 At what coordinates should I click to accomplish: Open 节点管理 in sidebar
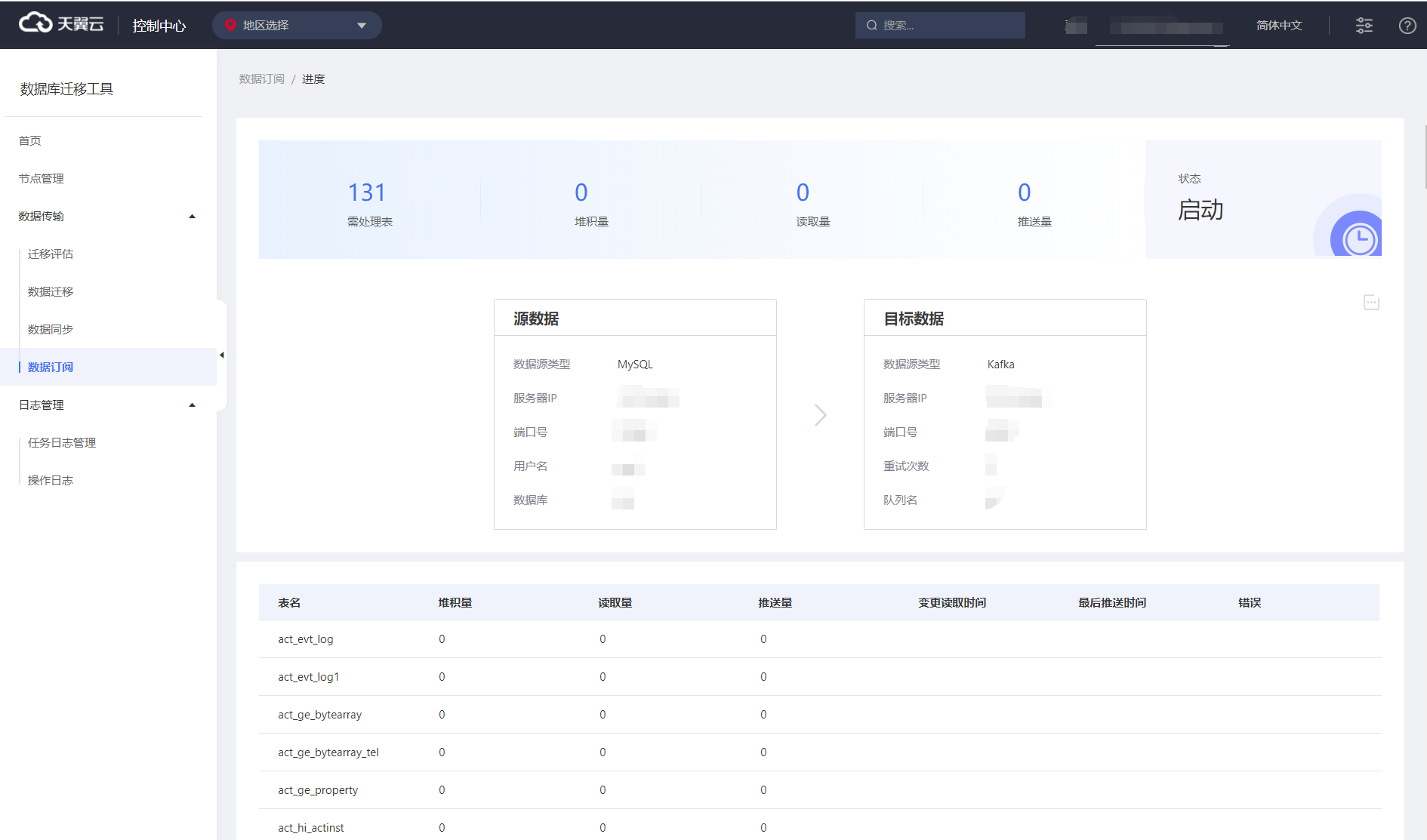pos(42,178)
